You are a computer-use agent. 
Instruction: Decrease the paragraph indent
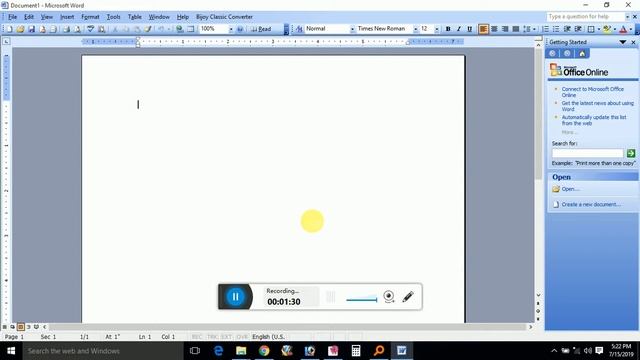[x=567, y=29]
